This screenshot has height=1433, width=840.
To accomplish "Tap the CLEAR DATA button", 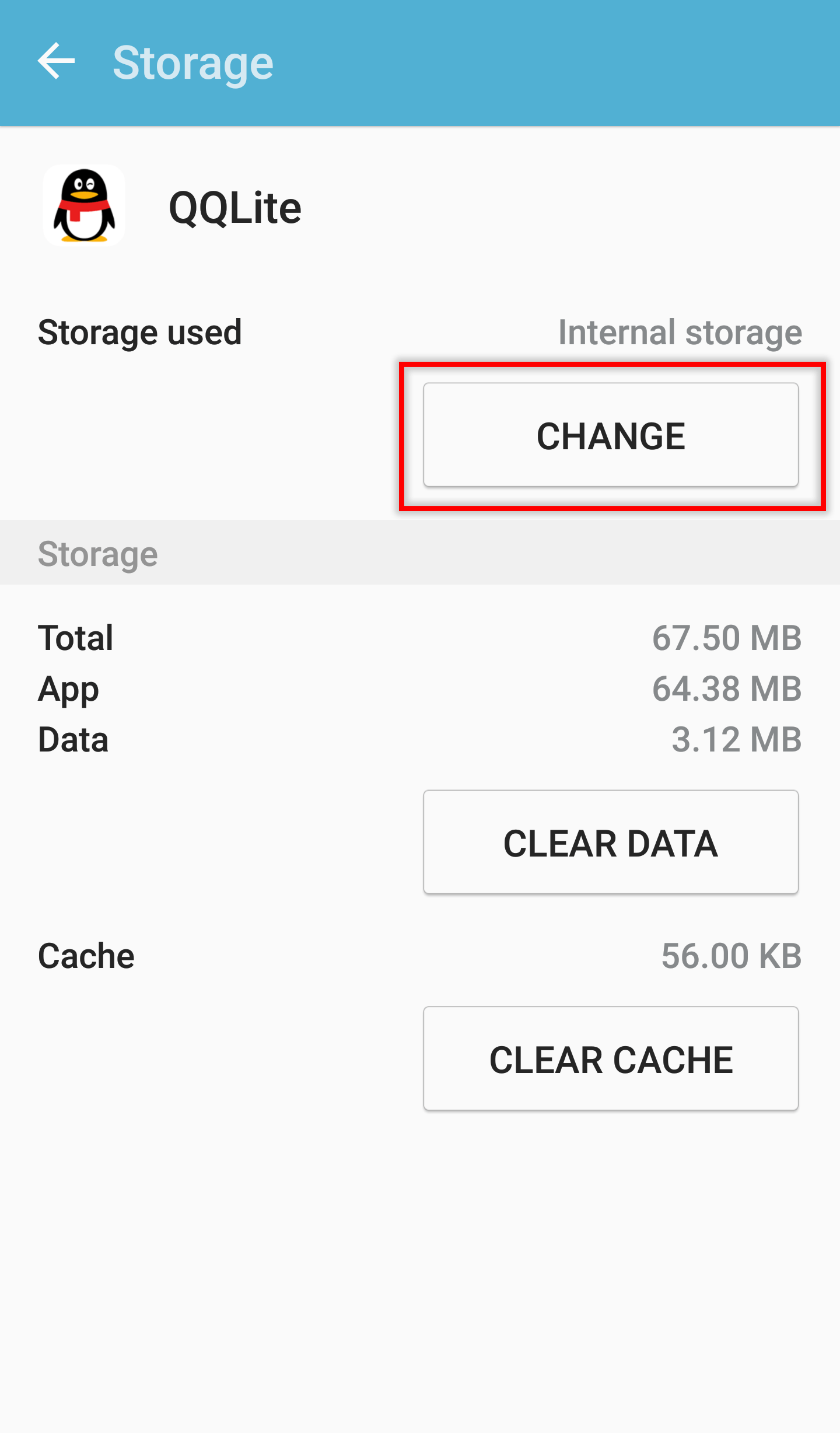I will click(x=610, y=842).
